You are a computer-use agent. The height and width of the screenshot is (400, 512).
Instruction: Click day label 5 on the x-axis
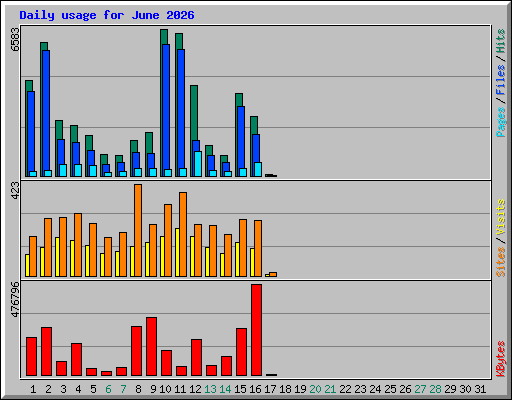[x=93, y=389]
